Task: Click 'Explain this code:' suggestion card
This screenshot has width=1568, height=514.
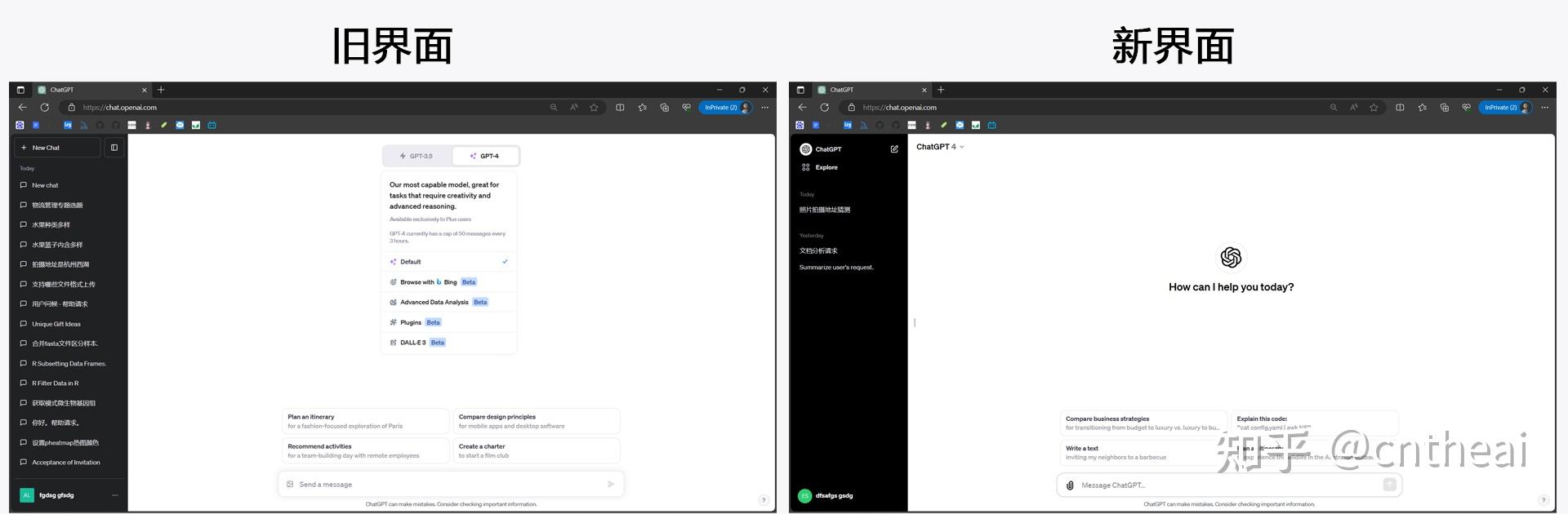Action: (x=1315, y=423)
